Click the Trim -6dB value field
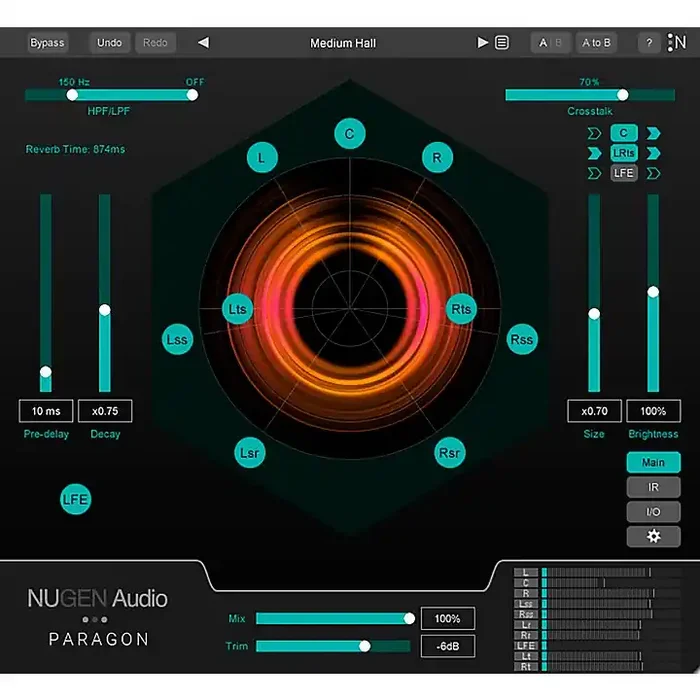700x700 pixels. pyautogui.click(x=448, y=646)
